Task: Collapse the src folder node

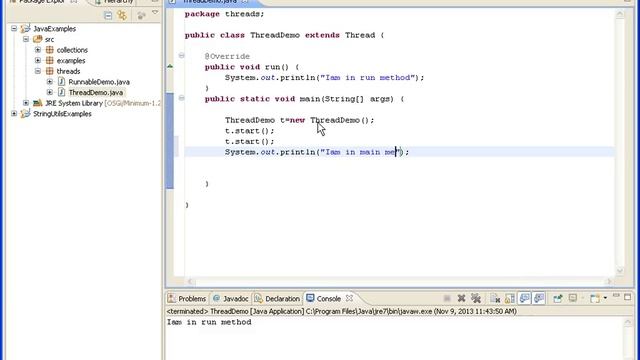Action: coord(26,39)
